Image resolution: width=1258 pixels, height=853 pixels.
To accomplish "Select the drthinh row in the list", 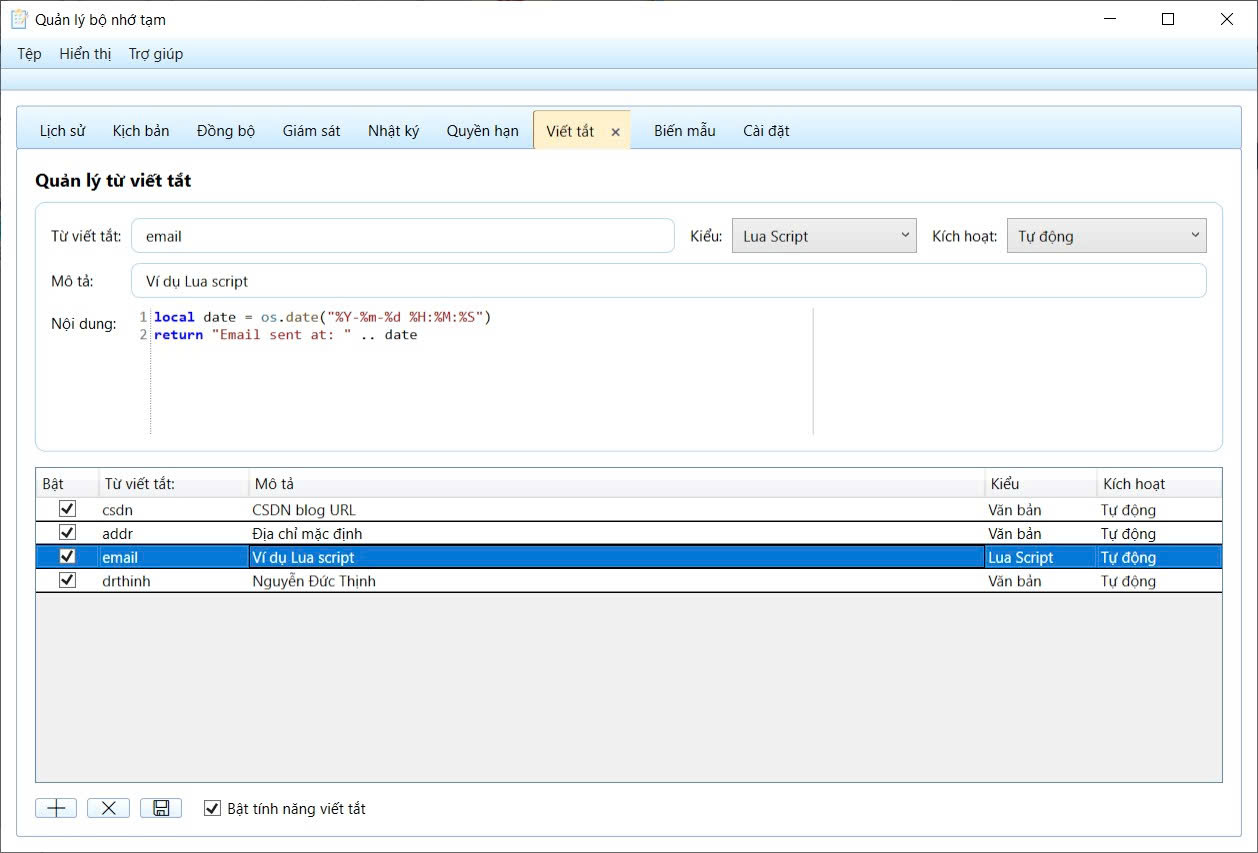I will pos(500,581).
